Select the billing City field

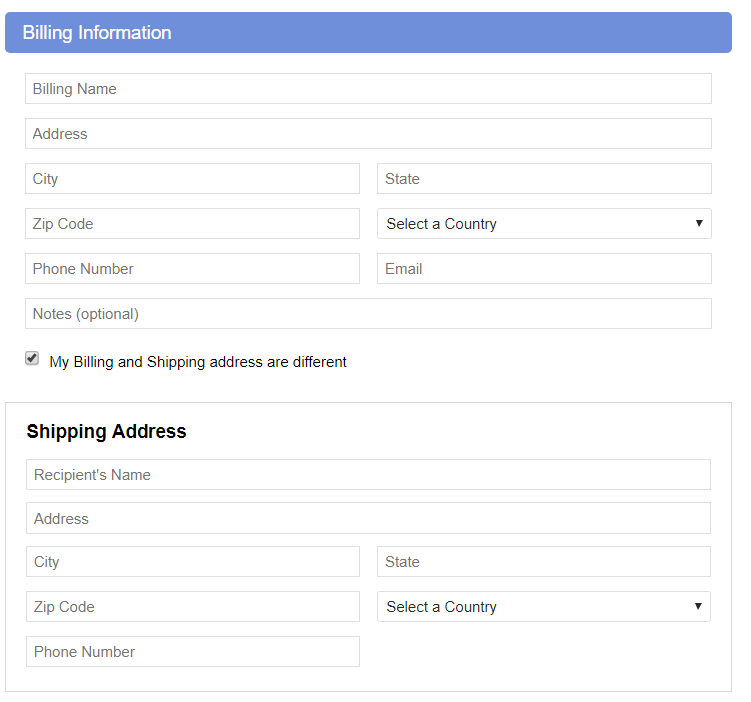pyautogui.click(x=192, y=179)
